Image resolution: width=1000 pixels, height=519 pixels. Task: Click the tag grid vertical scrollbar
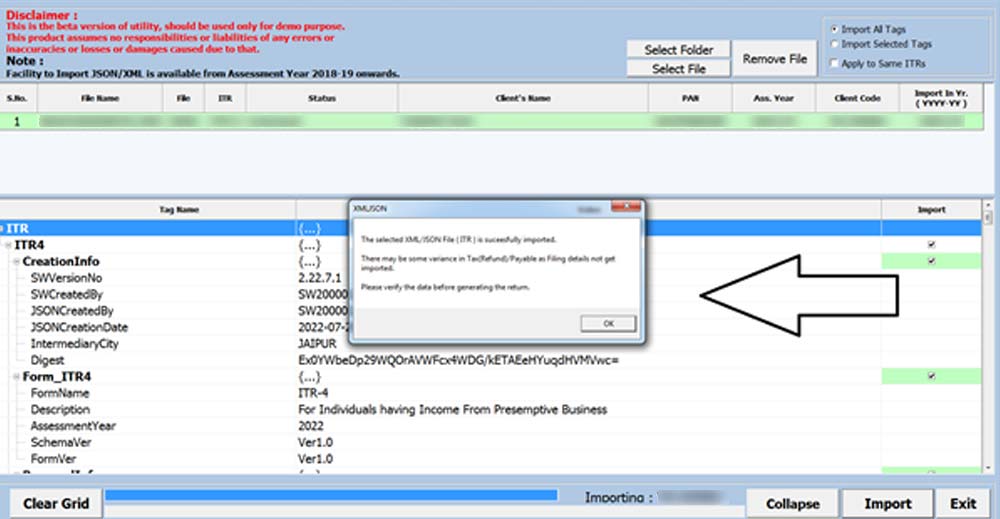tap(989, 340)
